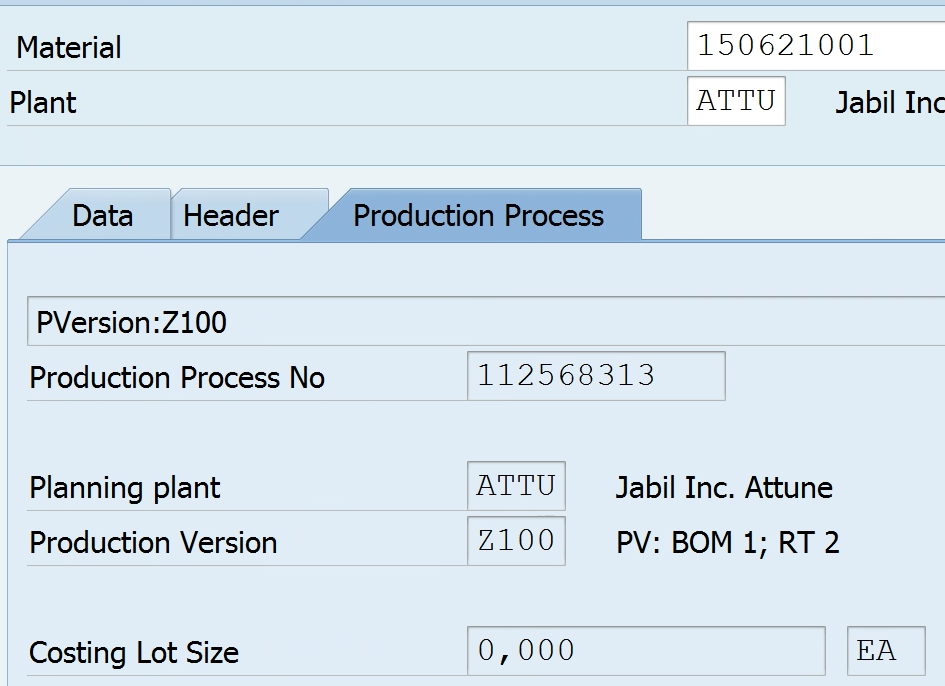Screen dimensions: 945x686
Task: Click the PVersion:Z100 header bar
Action: pyautogui.click(x=485, y=322)
